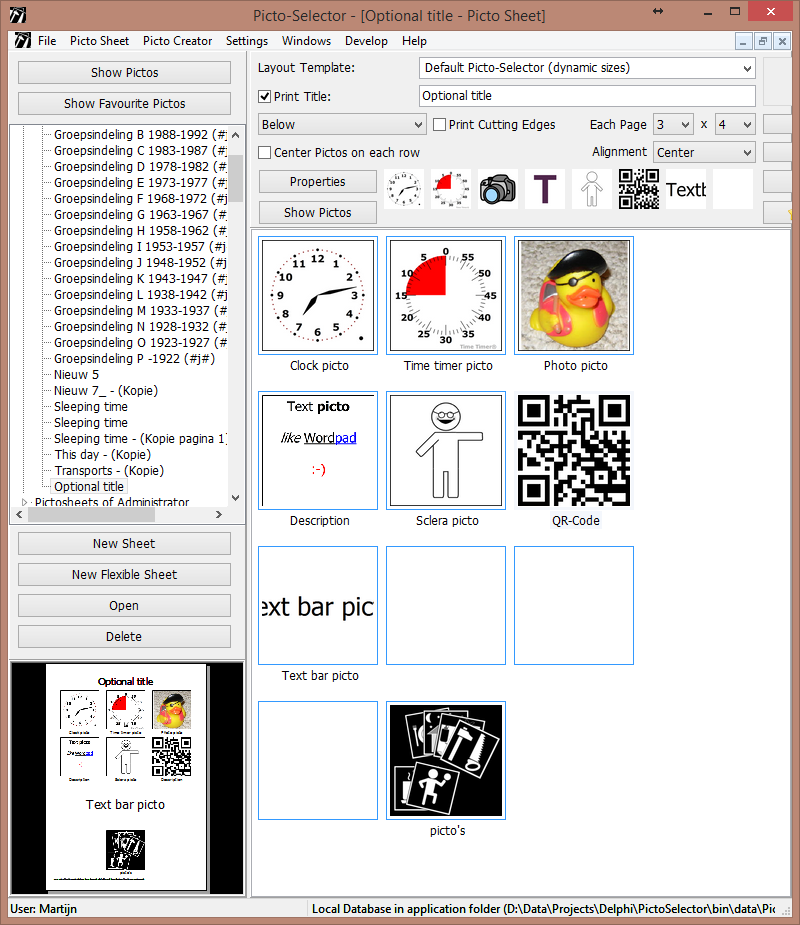Uncheck the Print Title checkbox
This screenshot has width=800, height=925.
265,97
